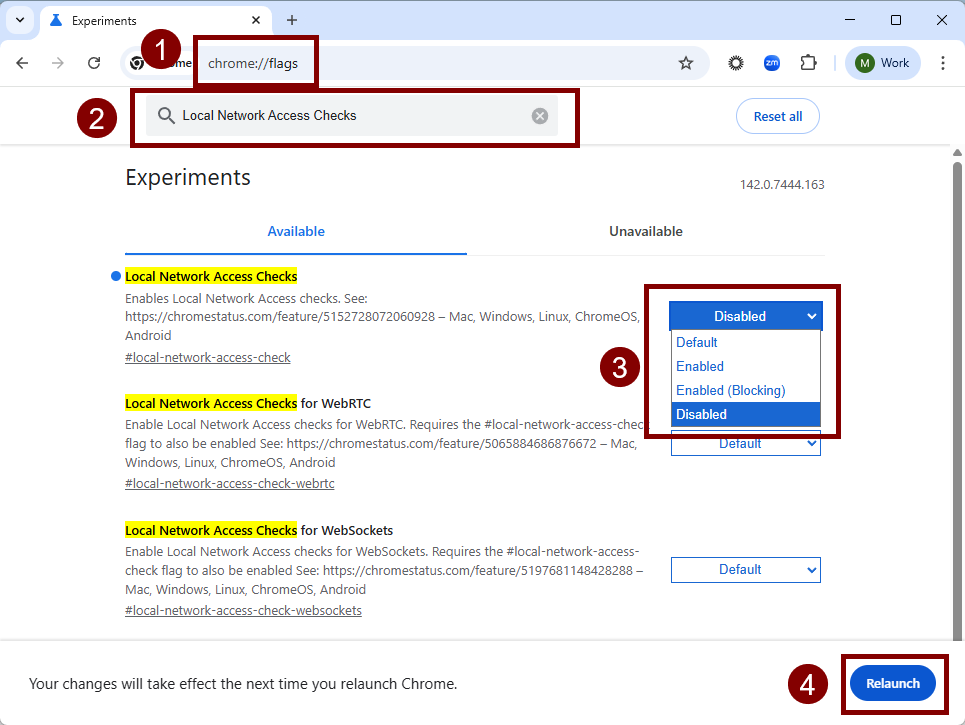Bookmark this page with the star icon
This screenshot has height=725, width=965.
(x=686, y=62)
